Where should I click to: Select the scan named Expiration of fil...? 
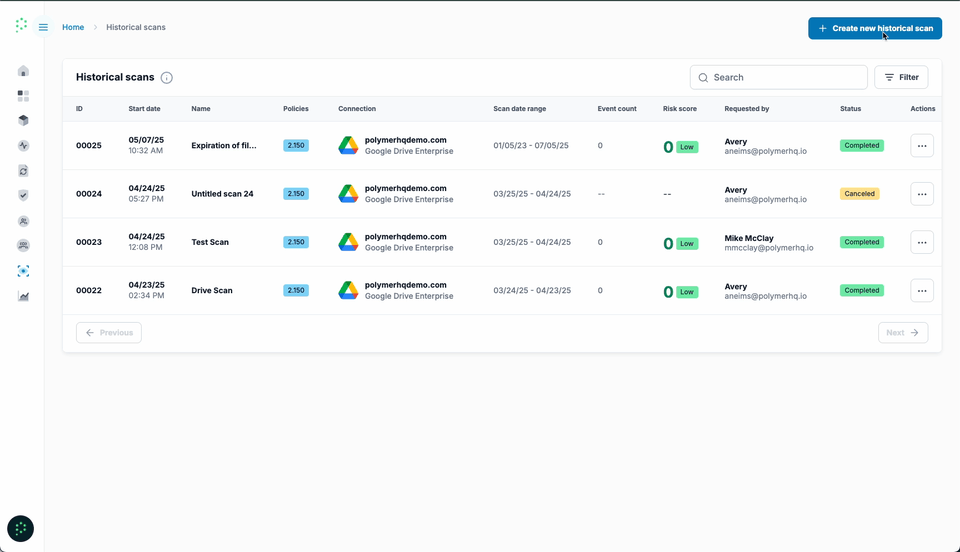tap(223, 146)
